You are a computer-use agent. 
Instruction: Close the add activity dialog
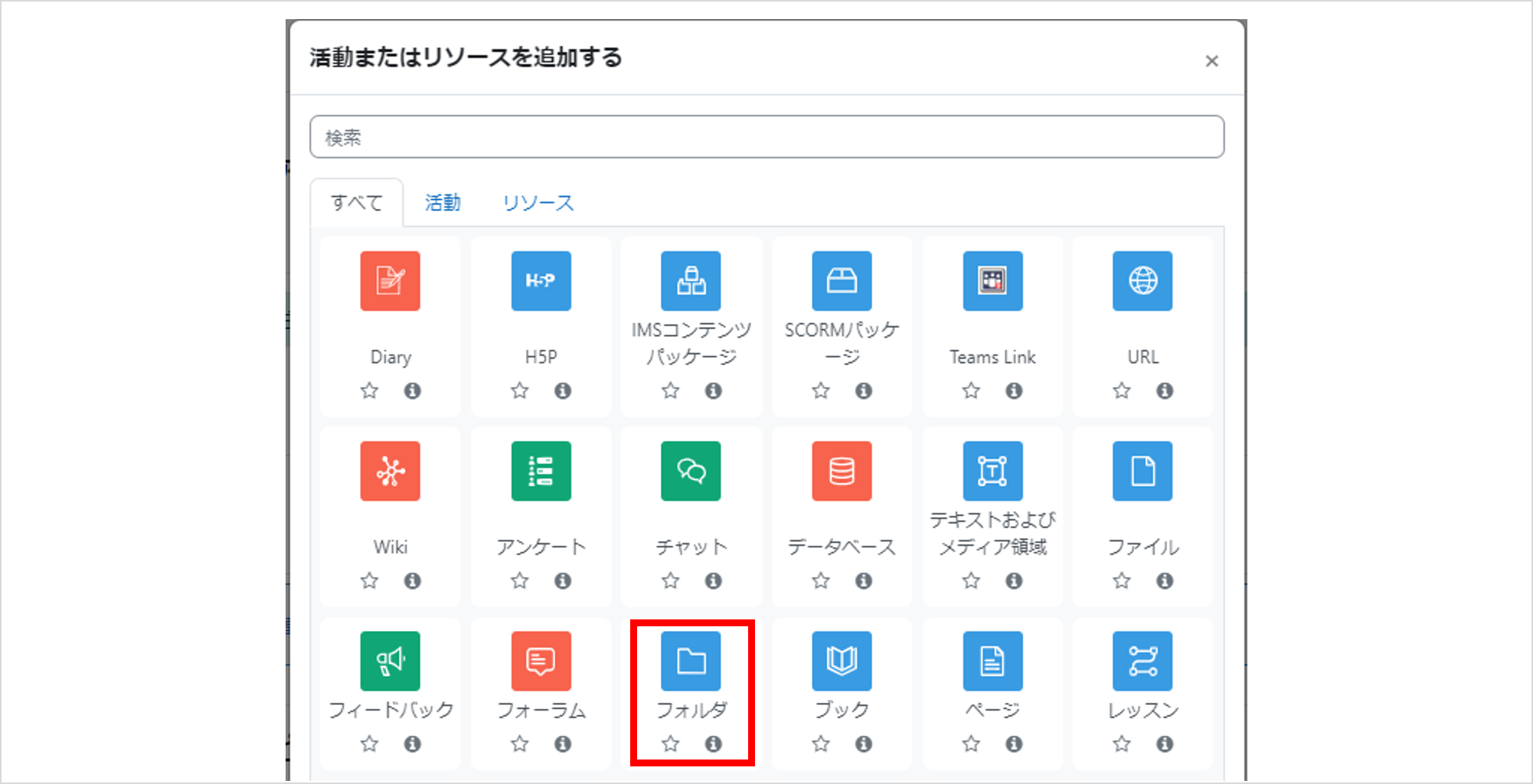pos(1211,61)
